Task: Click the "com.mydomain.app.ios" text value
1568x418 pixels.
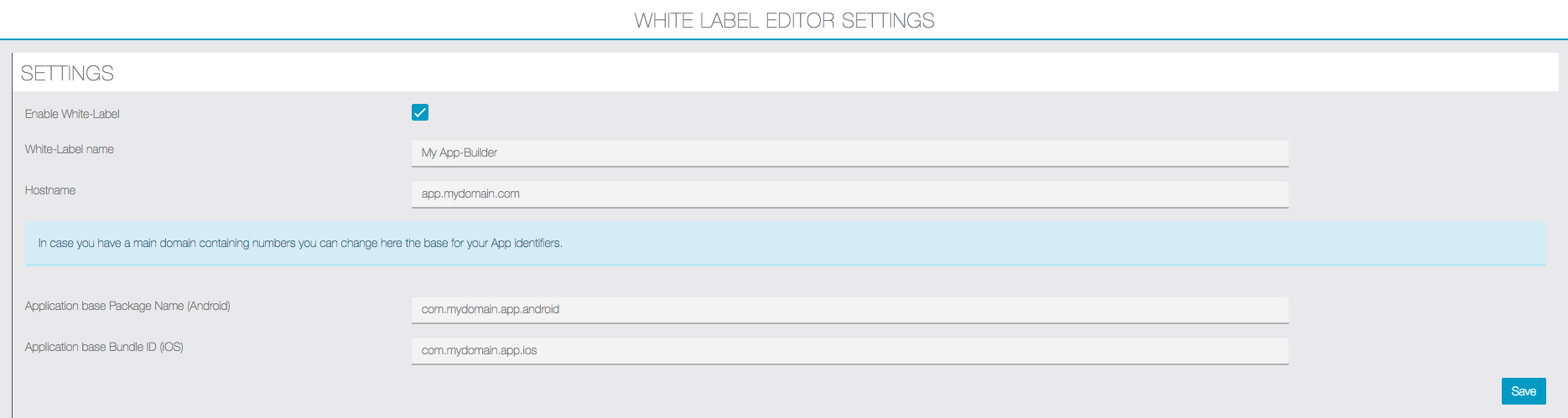Action: tap(479, 350)
